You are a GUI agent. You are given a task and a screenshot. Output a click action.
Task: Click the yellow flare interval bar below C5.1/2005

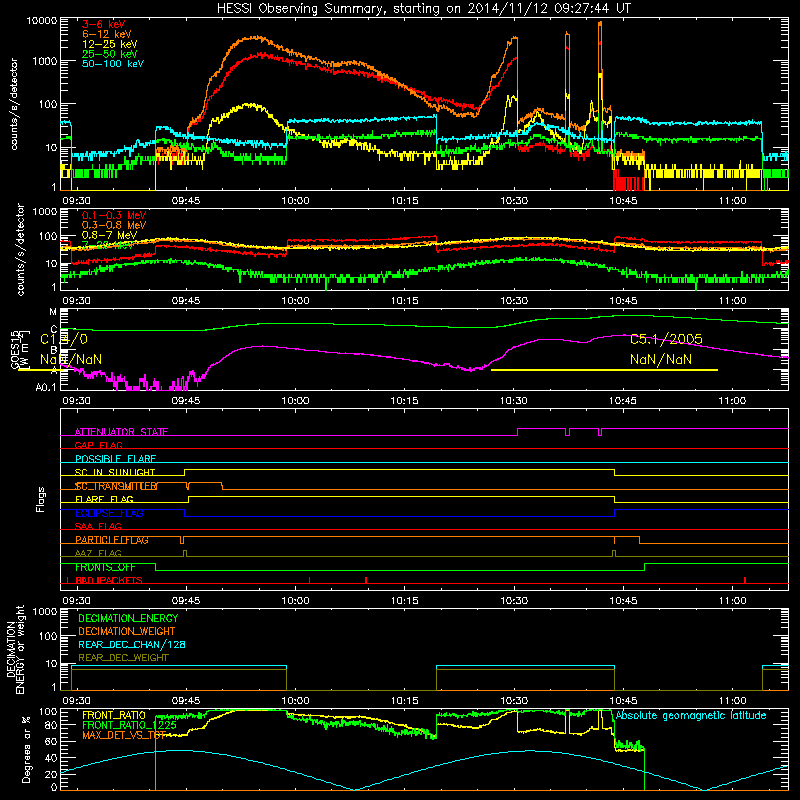pos(604,370)
